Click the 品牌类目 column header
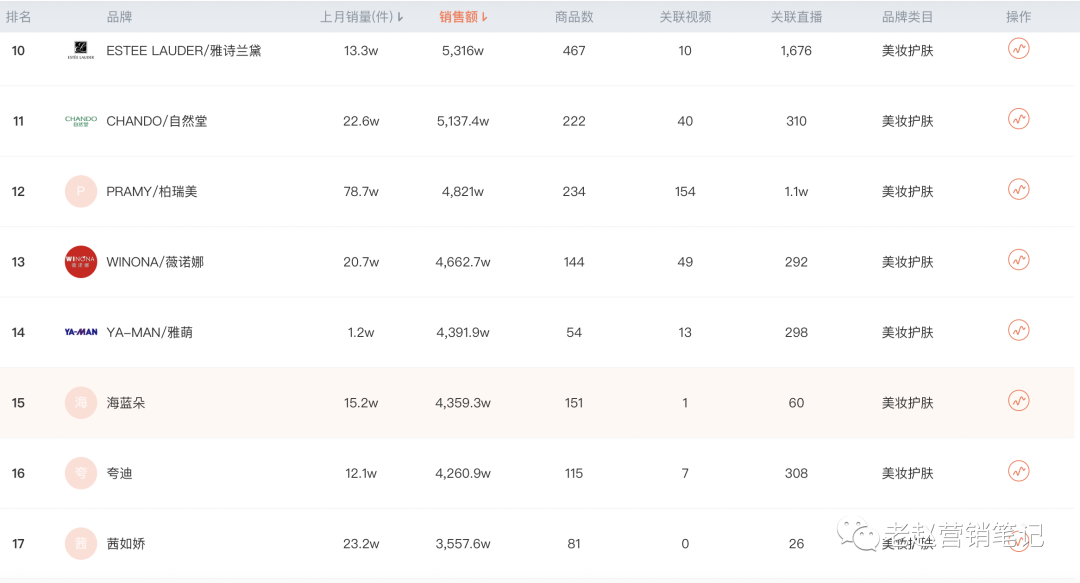 (907, 17)
